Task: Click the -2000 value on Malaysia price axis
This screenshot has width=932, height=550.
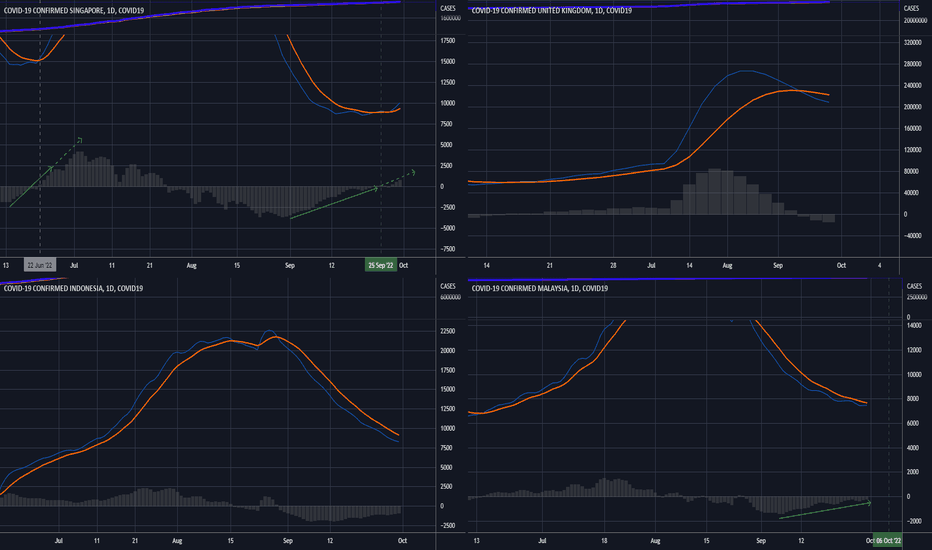Action: pyautogui.click(x=913, y=521)
